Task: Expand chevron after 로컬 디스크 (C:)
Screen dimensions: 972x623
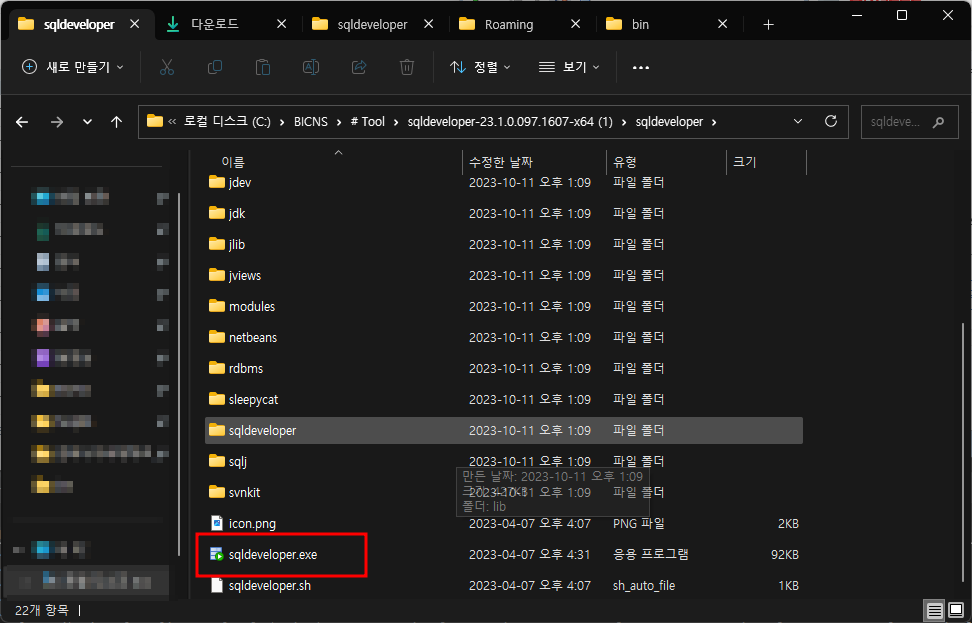Action: coord(283,122)
